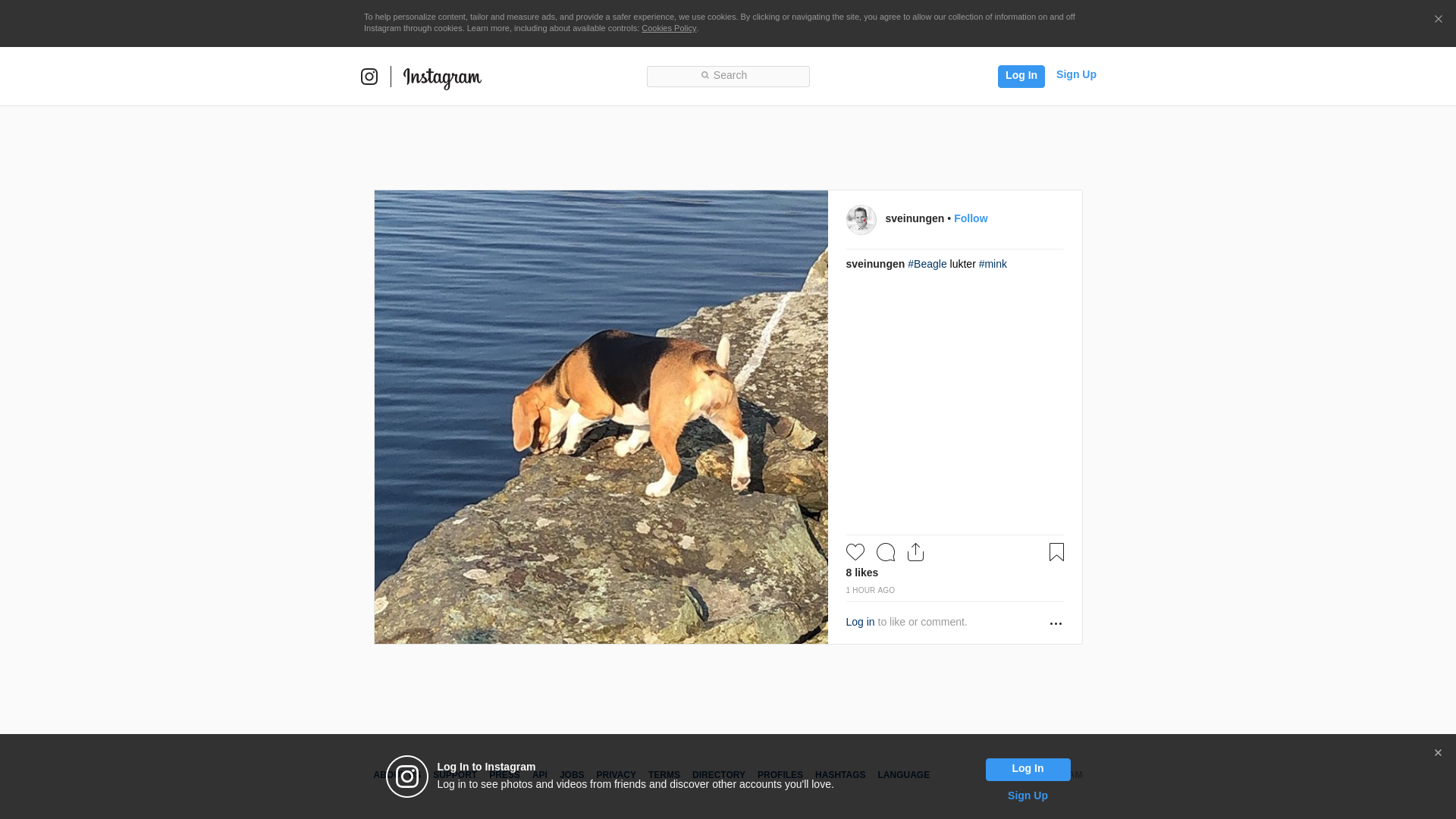Click Log In button in bottom banner
1456x819 pixels.
[1028, 770]
